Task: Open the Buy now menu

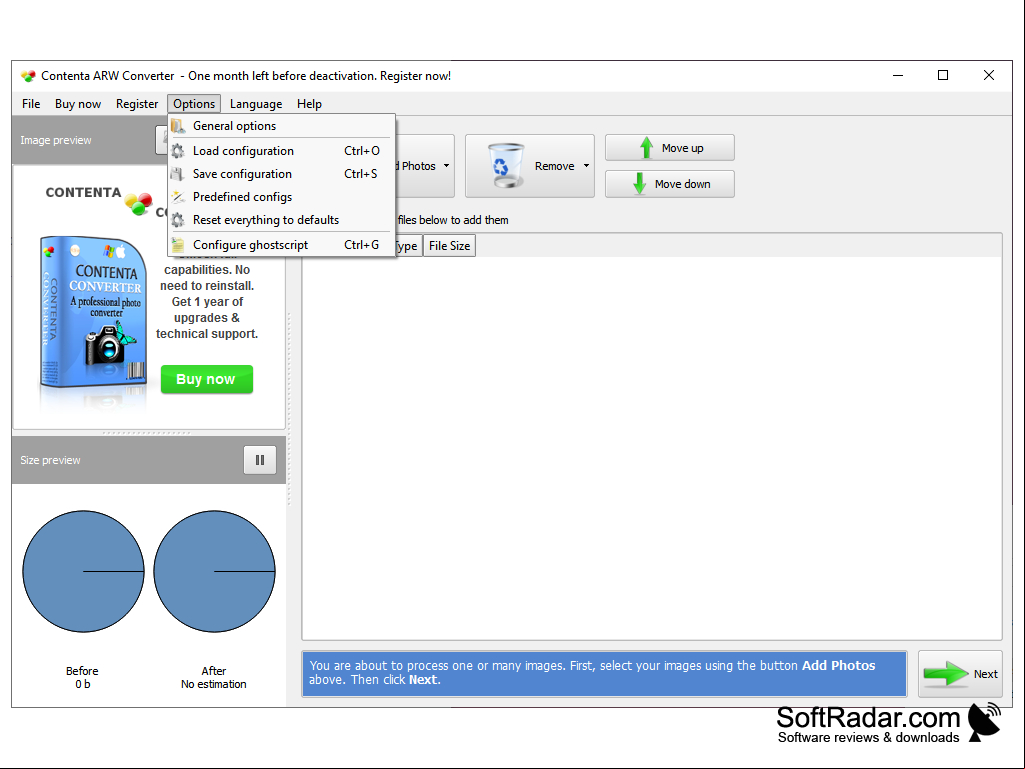Action: [x=78, y=104]
